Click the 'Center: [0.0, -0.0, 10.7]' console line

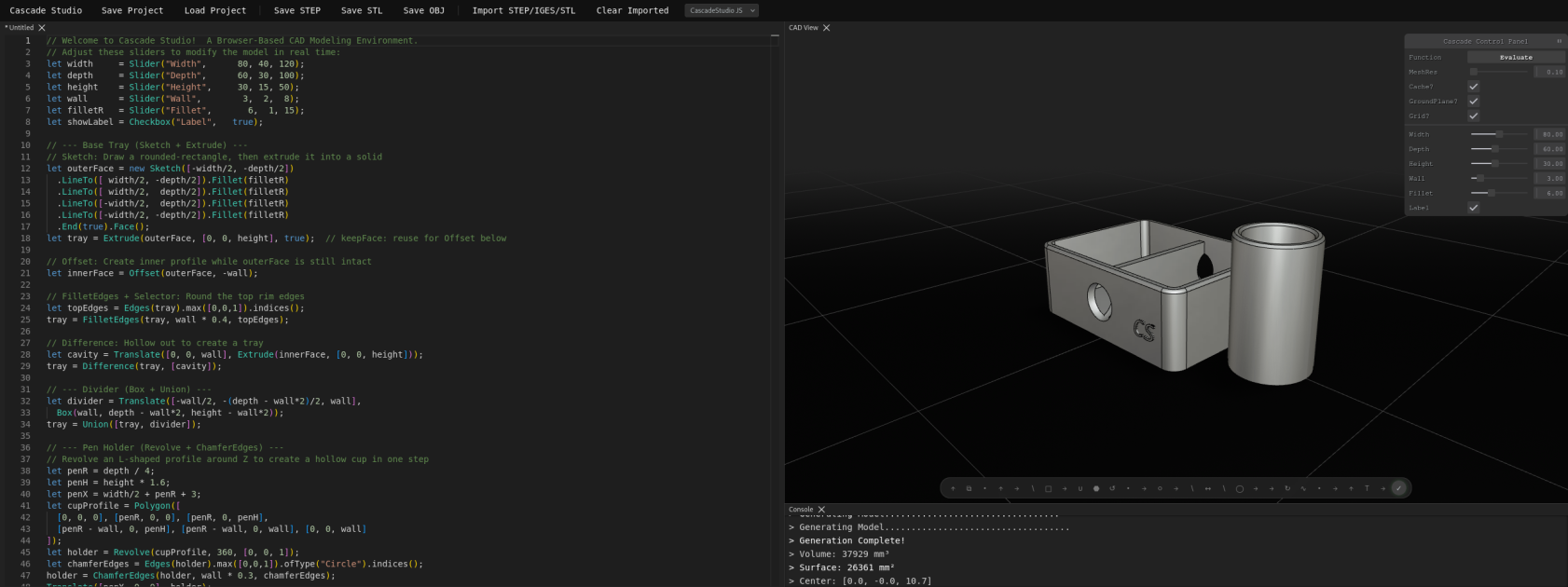point(860,581)
